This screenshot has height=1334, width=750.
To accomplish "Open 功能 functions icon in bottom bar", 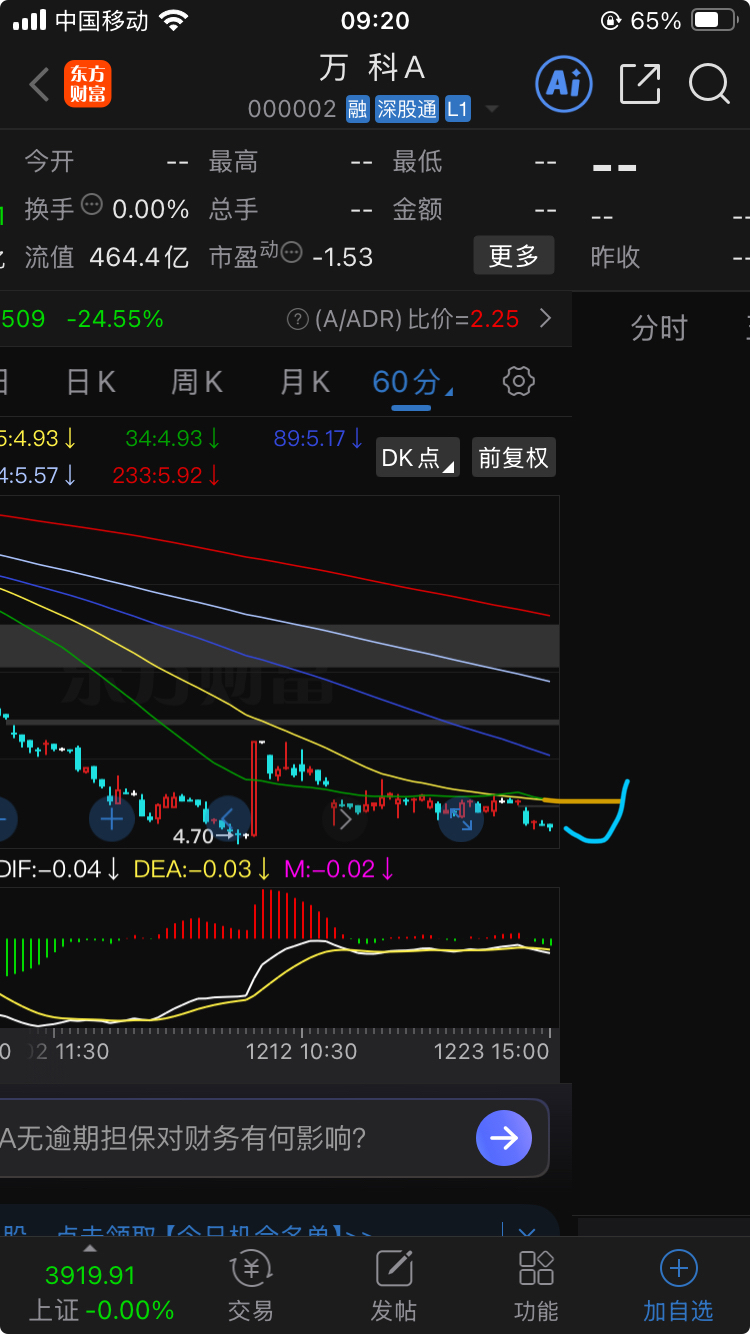I will click(536, 1285).
